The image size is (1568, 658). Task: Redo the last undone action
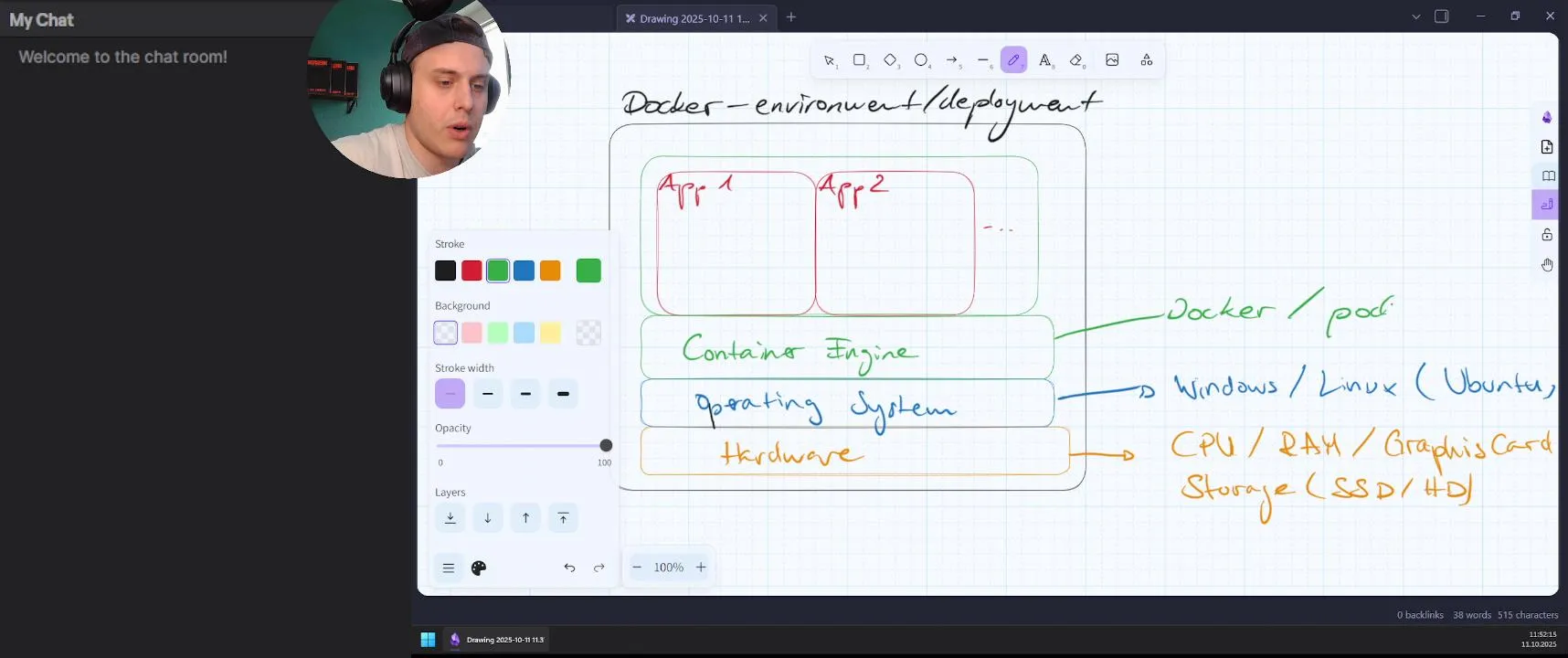coord(599,568)
